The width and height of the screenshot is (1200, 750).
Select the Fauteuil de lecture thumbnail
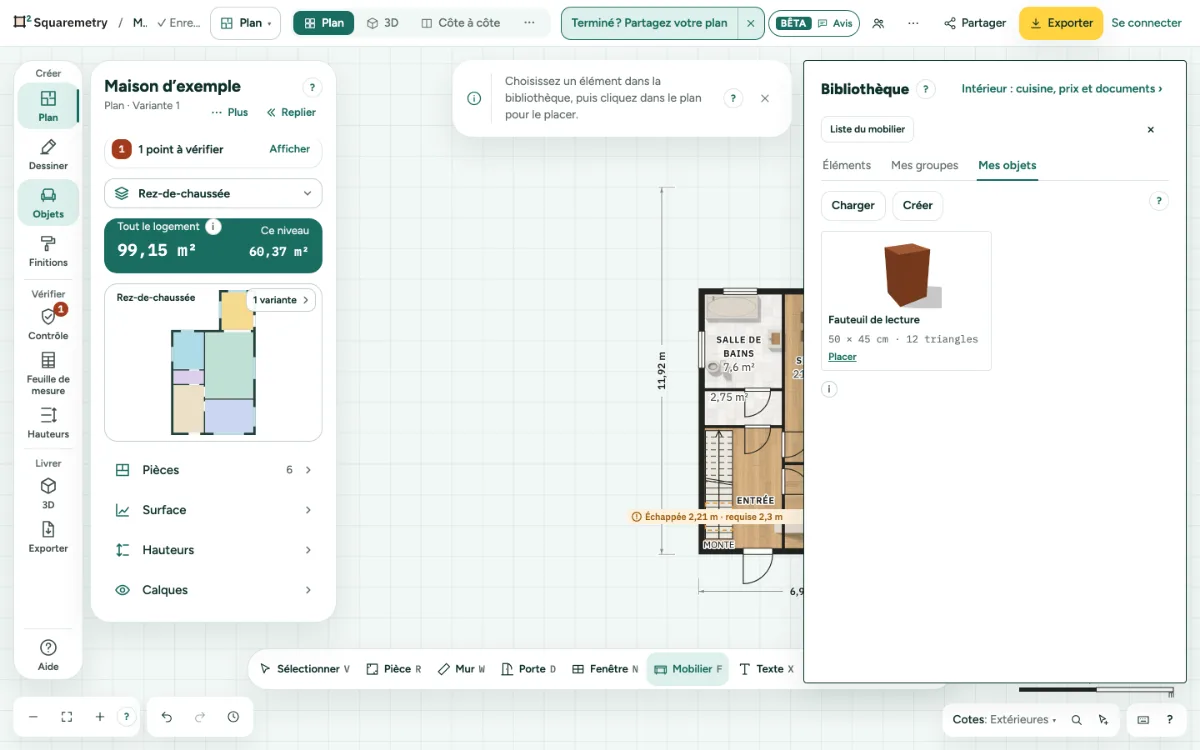pos(906,275)
